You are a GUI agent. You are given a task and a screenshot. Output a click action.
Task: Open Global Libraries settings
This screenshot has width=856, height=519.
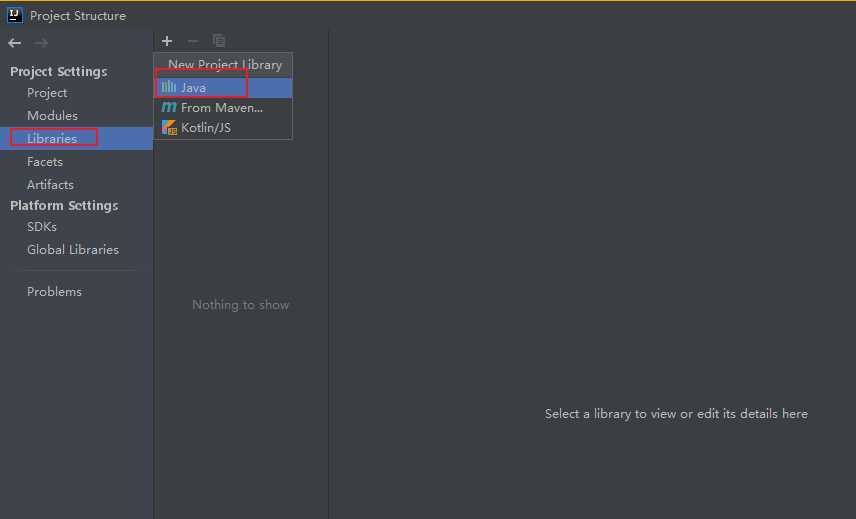[73, 249]
